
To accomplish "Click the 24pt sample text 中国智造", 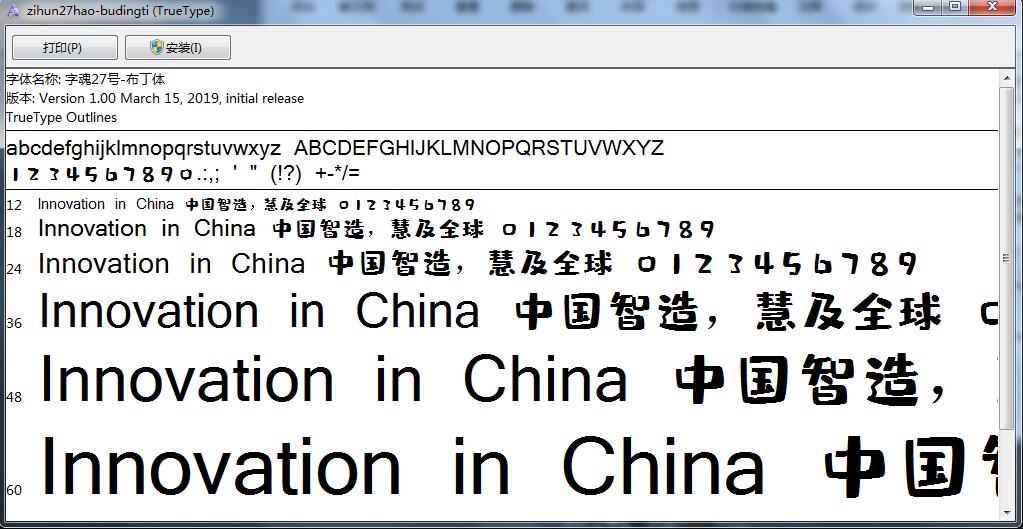I will coord(390,264).
